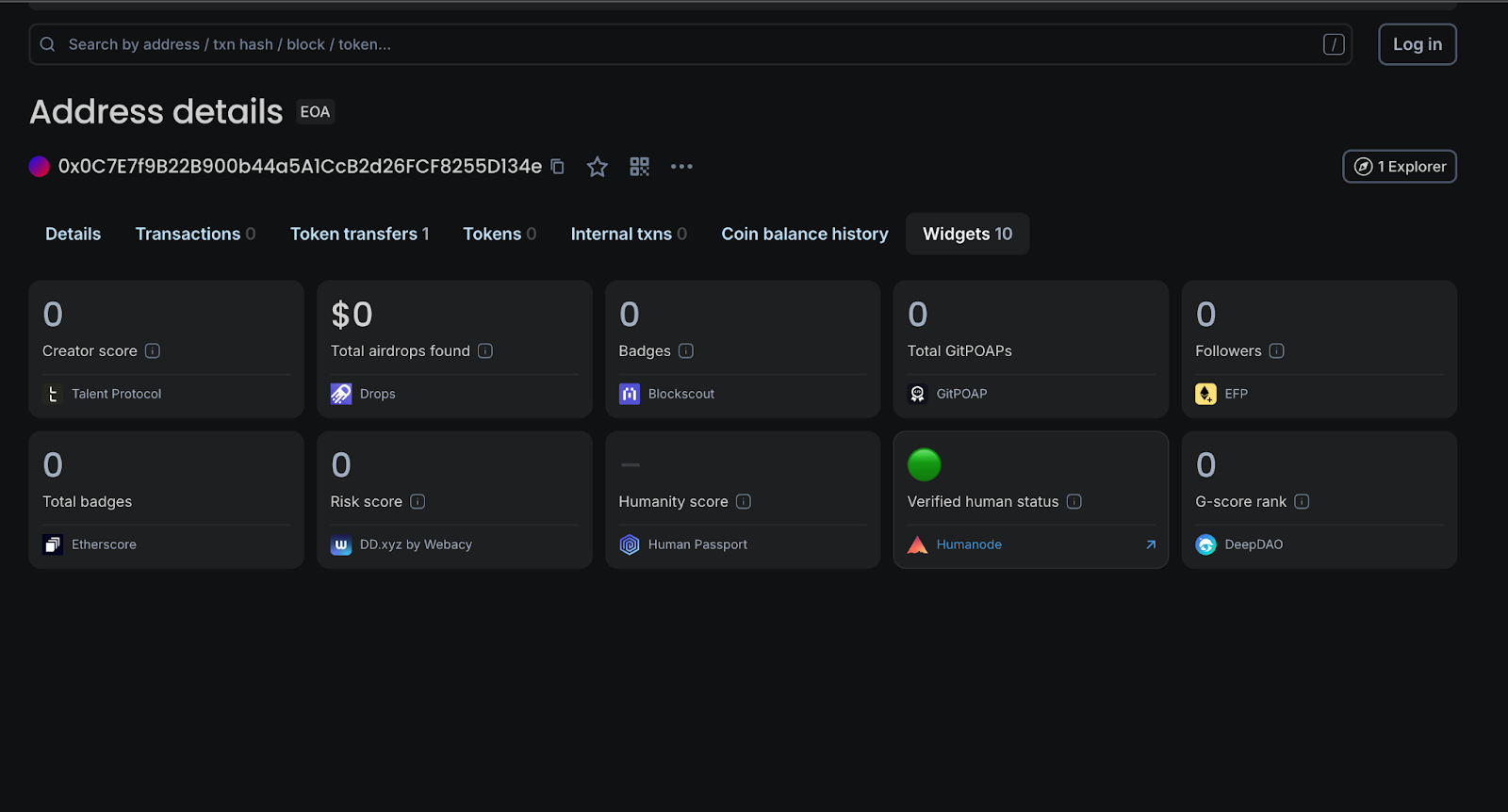This screenshot has width=1508, height=812.
Task: Click the Humanode logo icon
Action: [918, 544]
